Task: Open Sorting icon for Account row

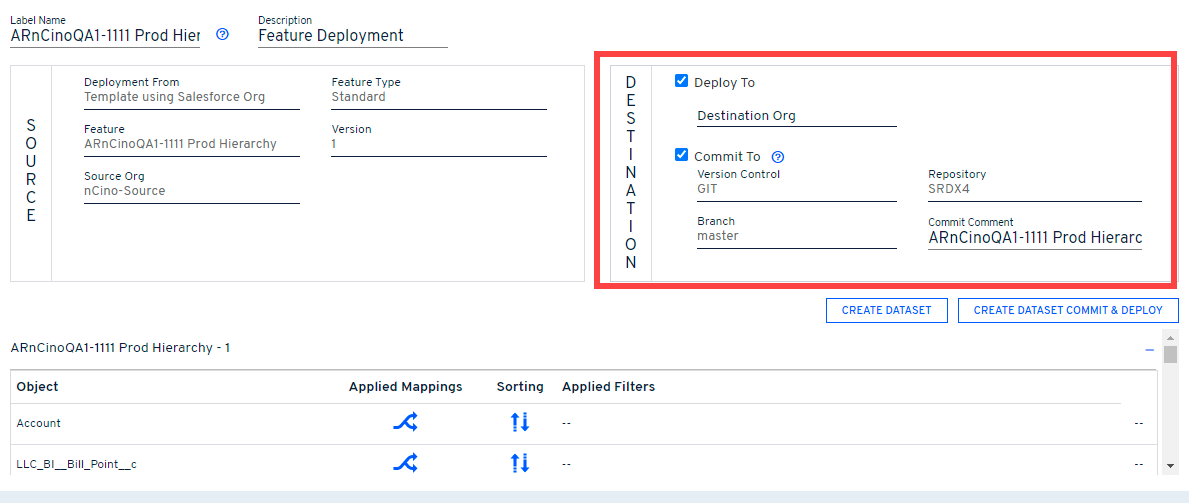Action: (520, 423)
